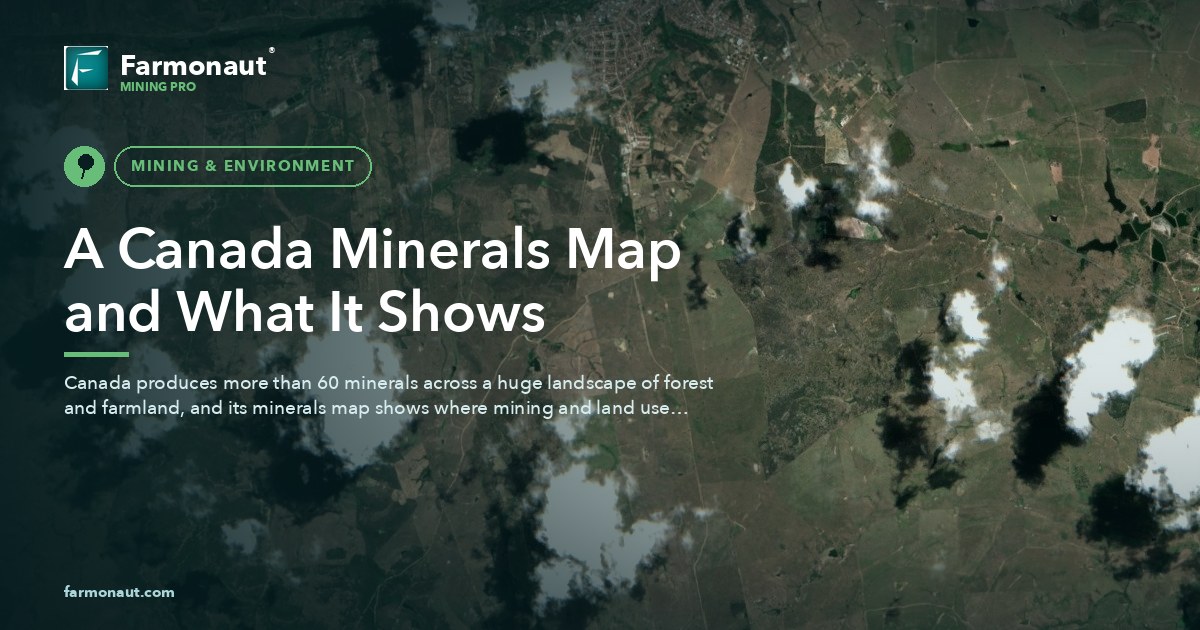This screenshot has width=1200, height=630.
Task: Select the Mining & Environment tag
Action: [243, 166]
